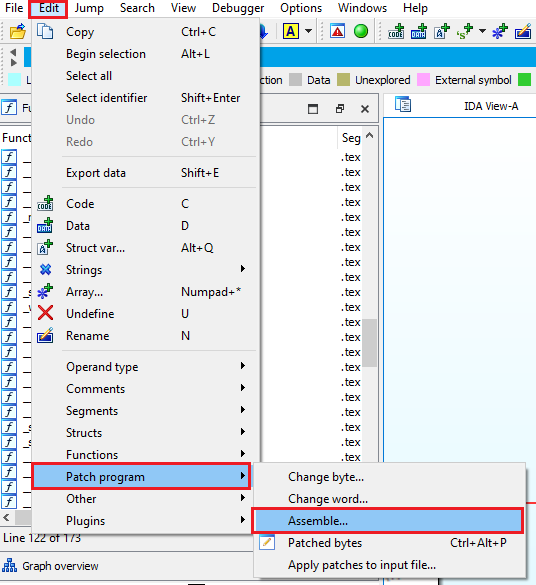
Task: Click the Functions window vertical scrollbar thumb
Action: (369, 343)
